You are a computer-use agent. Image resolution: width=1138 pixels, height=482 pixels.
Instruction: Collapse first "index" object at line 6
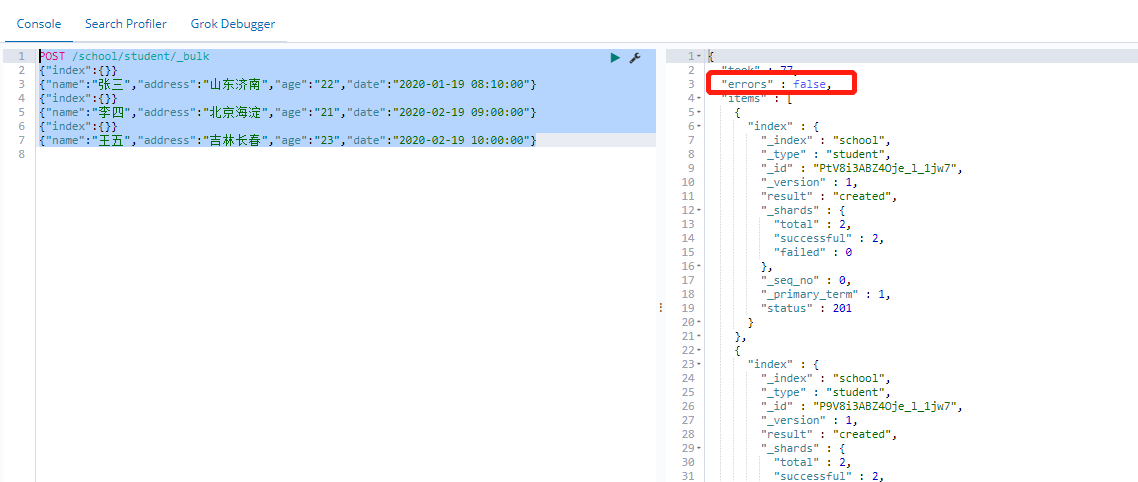[699, 126]
